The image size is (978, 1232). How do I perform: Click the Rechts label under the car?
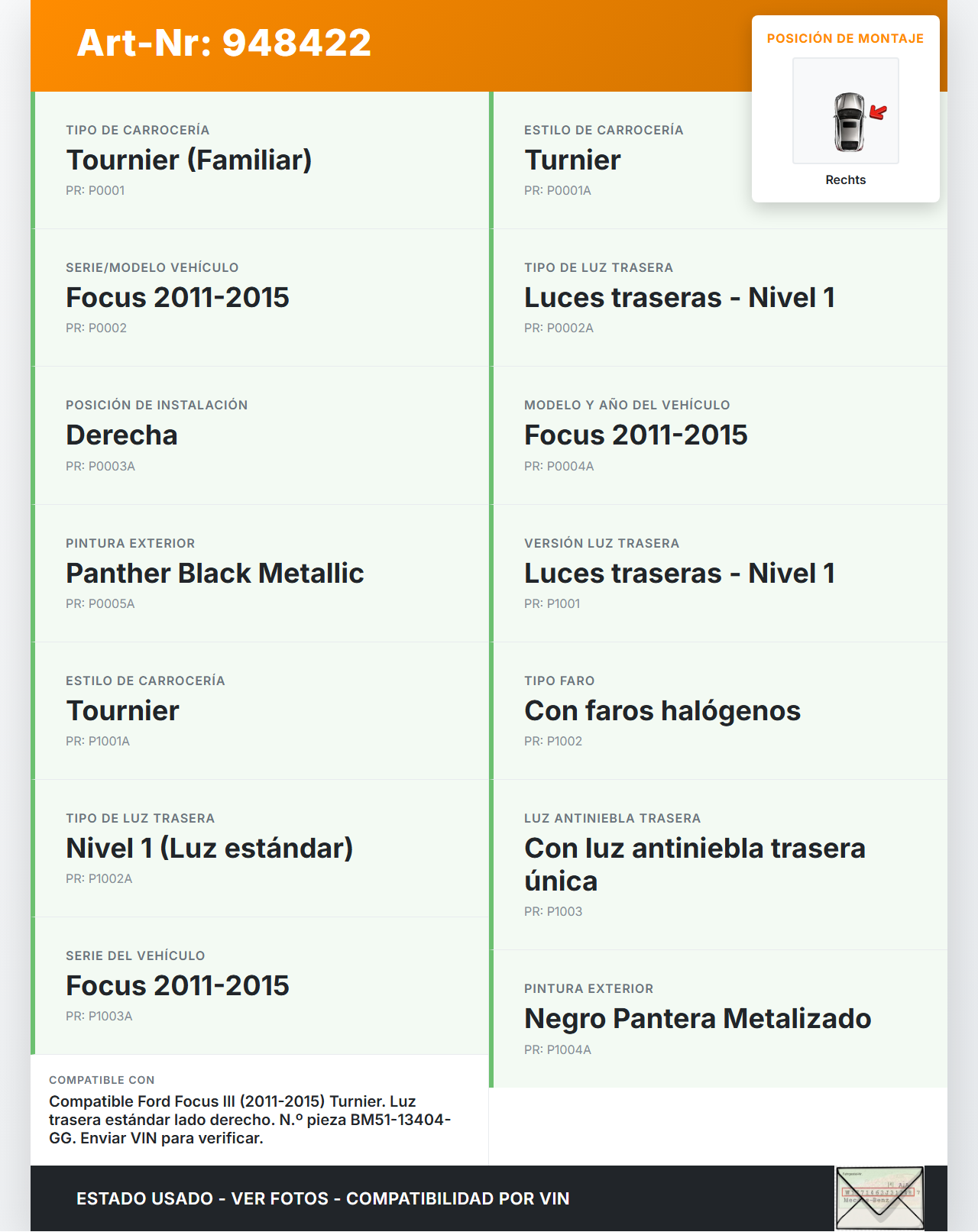pos(845,180)
